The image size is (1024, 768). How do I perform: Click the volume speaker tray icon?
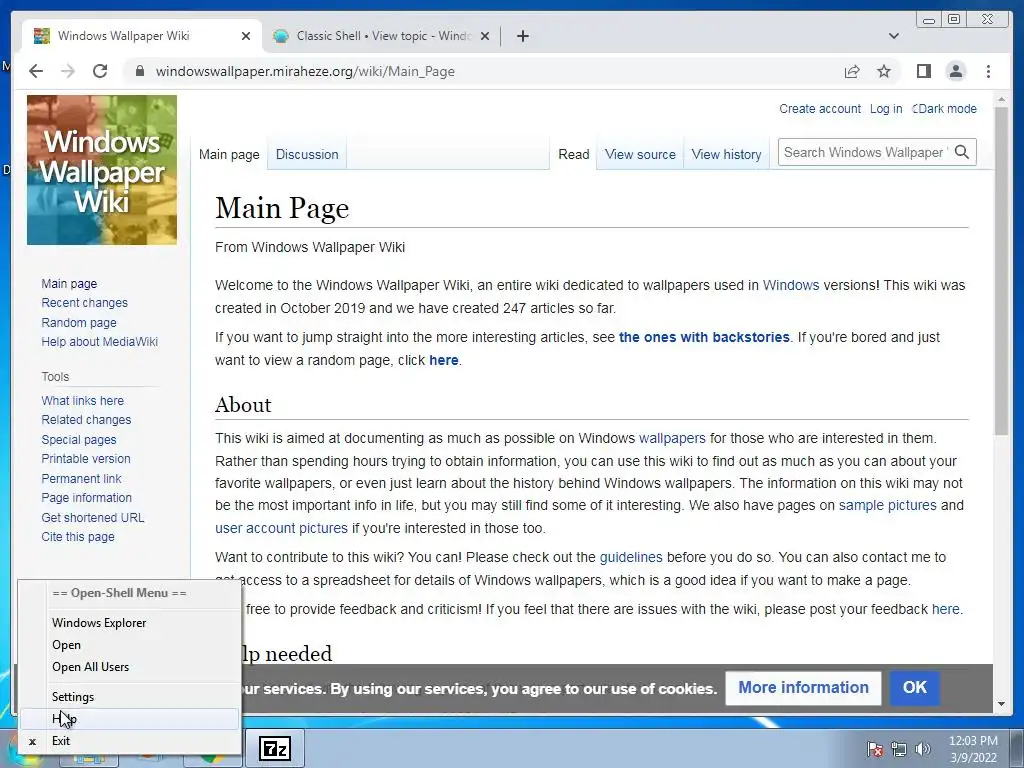click(922, 749)
